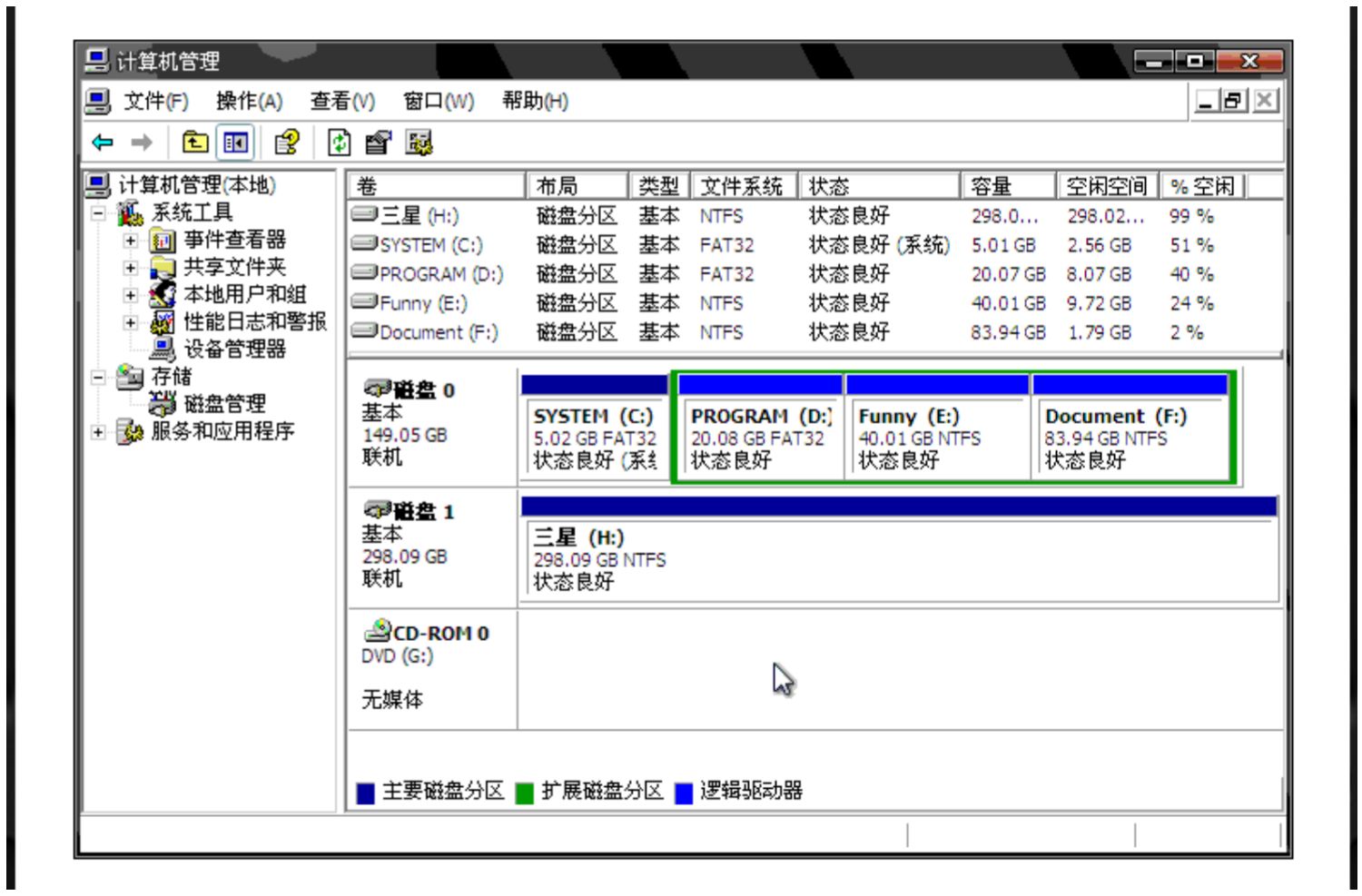Viewport: 1362px width, 896px height.
Task: Click the 状态 column header
Action: 879,186
